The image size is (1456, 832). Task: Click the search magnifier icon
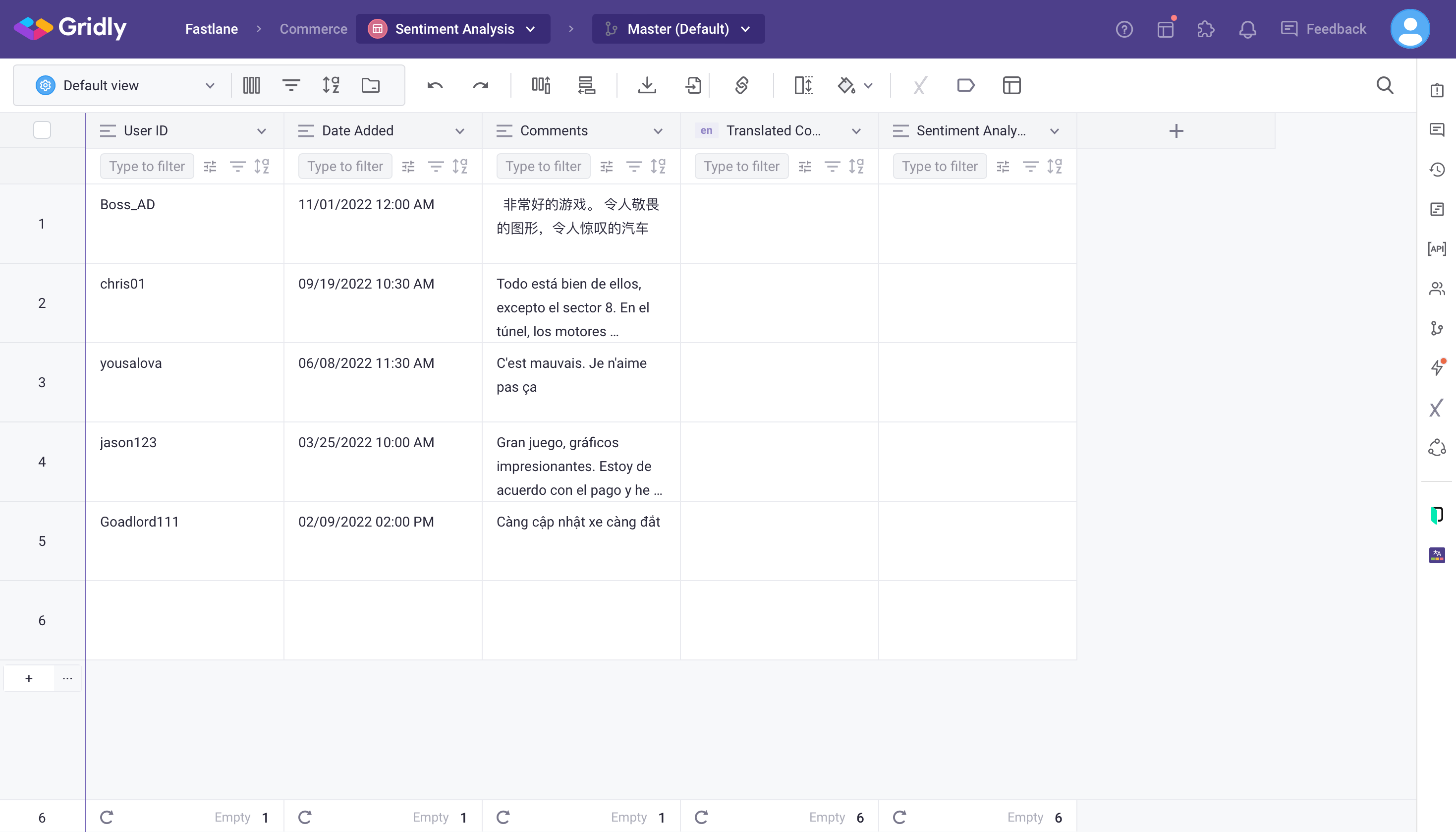click(x=1385, y=86)
